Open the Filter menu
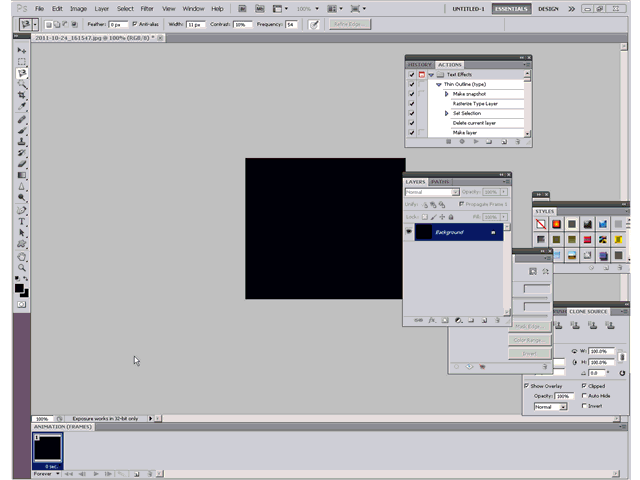The height and width of the screenshot is (480, 640). tap(147, 9)
